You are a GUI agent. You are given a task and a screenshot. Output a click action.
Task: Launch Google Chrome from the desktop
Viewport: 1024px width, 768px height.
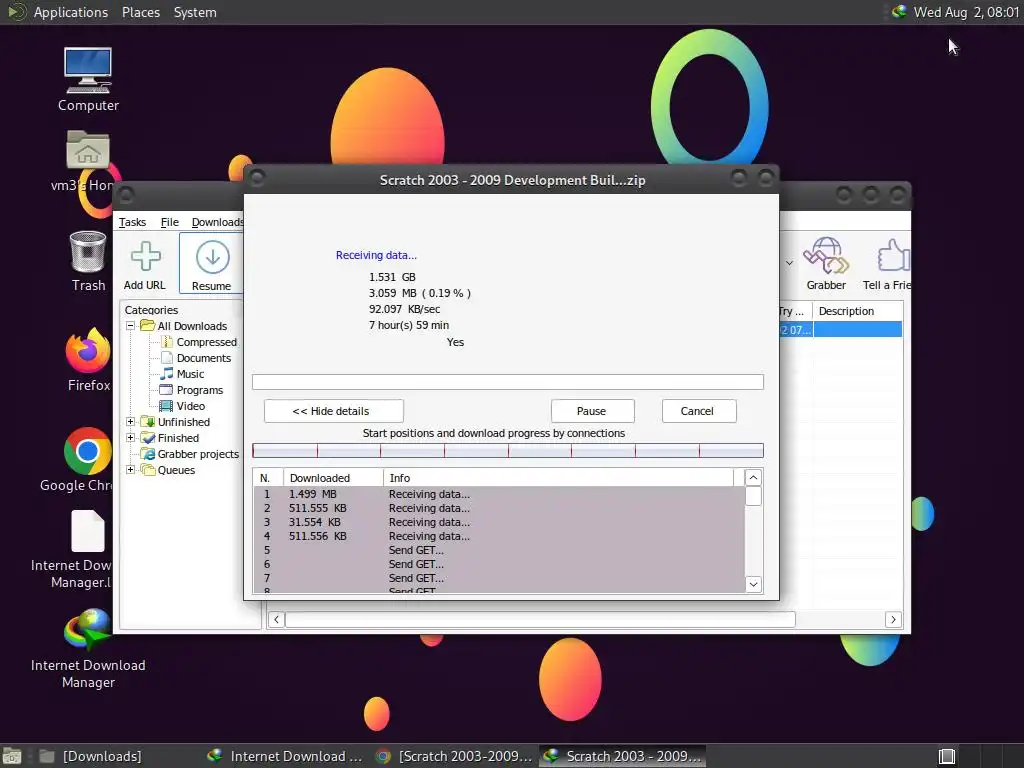click(x=88, y=451)
